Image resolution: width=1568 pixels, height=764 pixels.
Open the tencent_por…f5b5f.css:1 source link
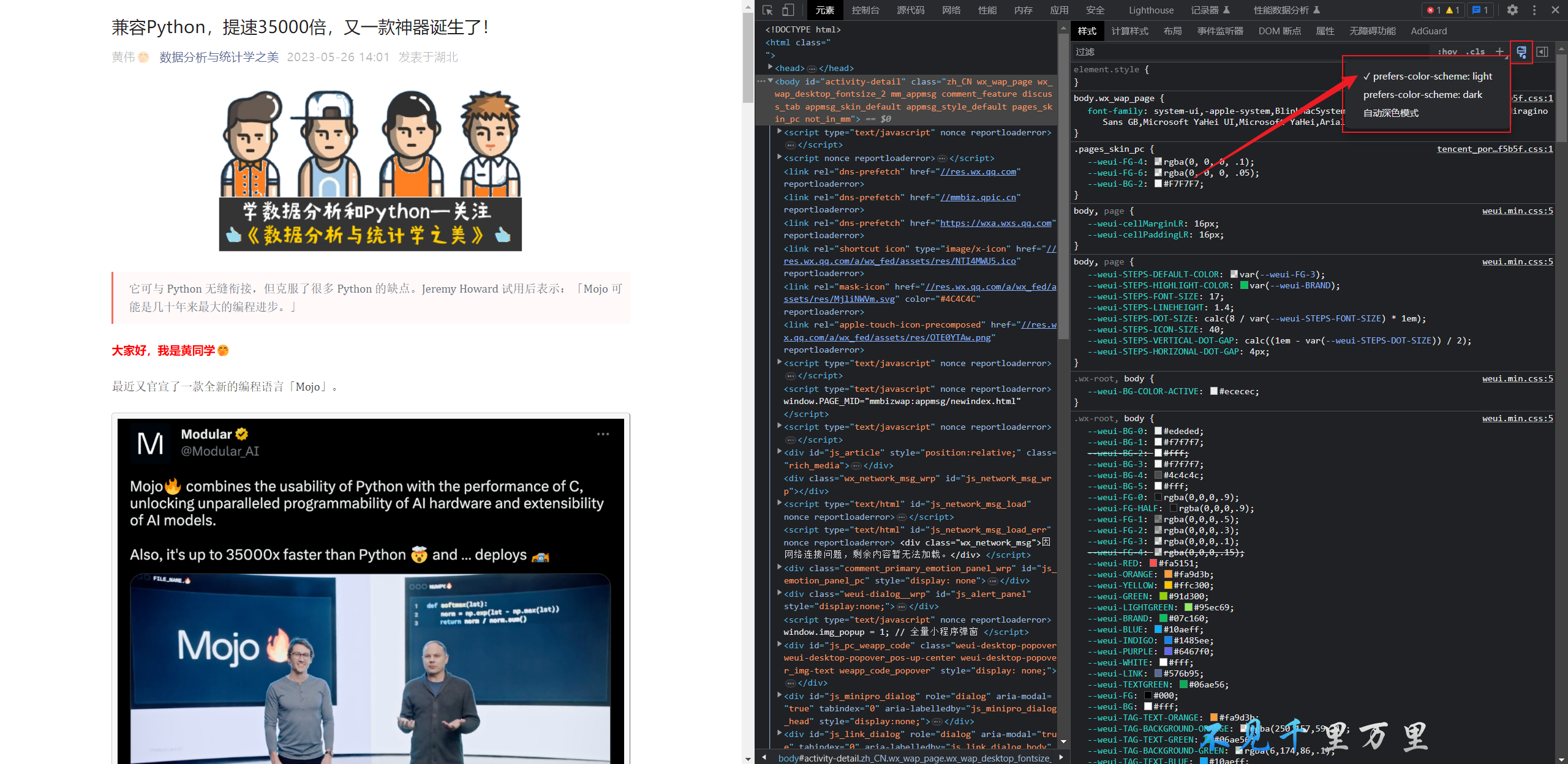pyautogui.click(x=1494, y=149)
